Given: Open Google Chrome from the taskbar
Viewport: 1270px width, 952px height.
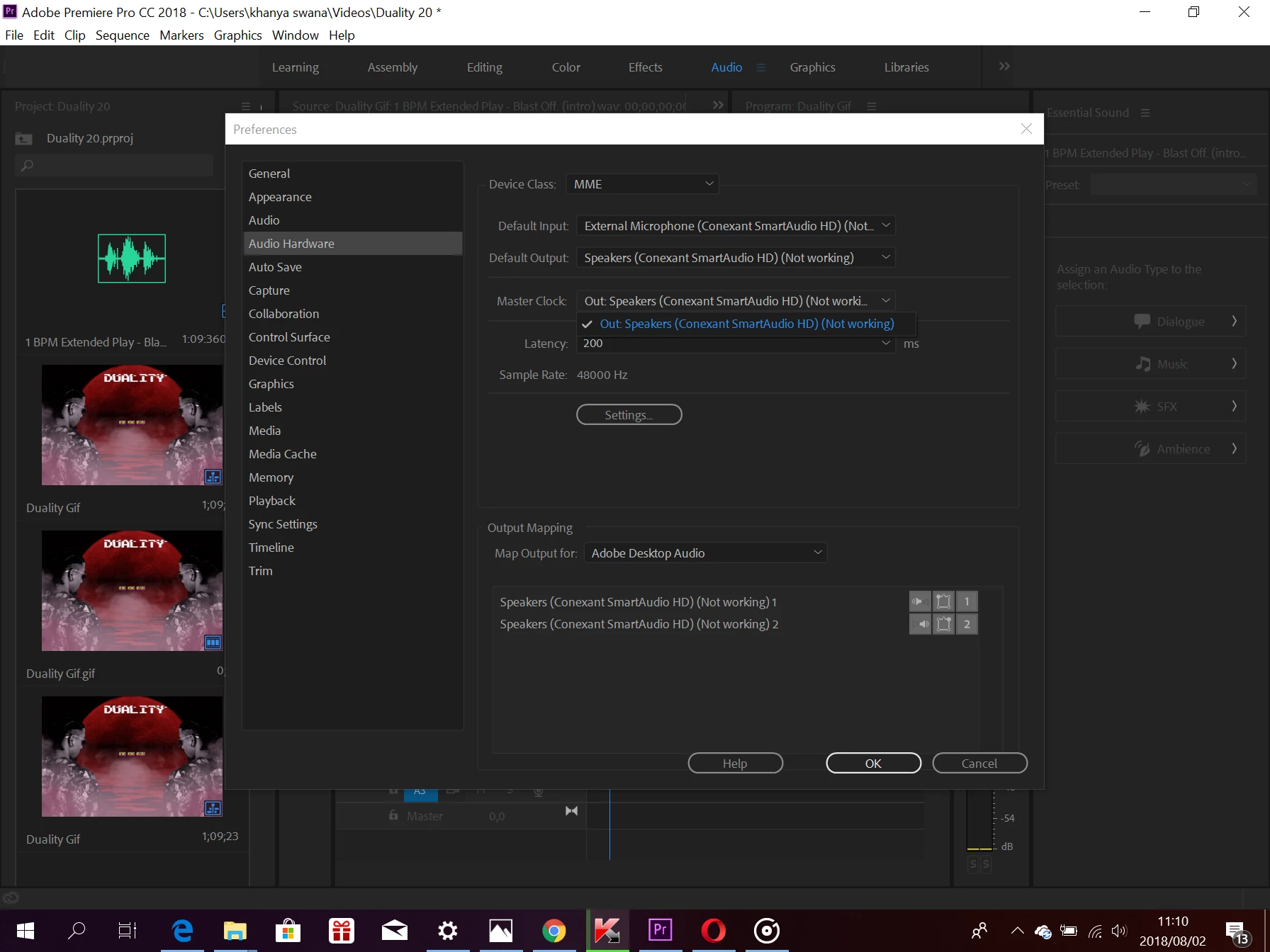Looking at the screenshot, I should pyautogui.click(x=554, y=931).
